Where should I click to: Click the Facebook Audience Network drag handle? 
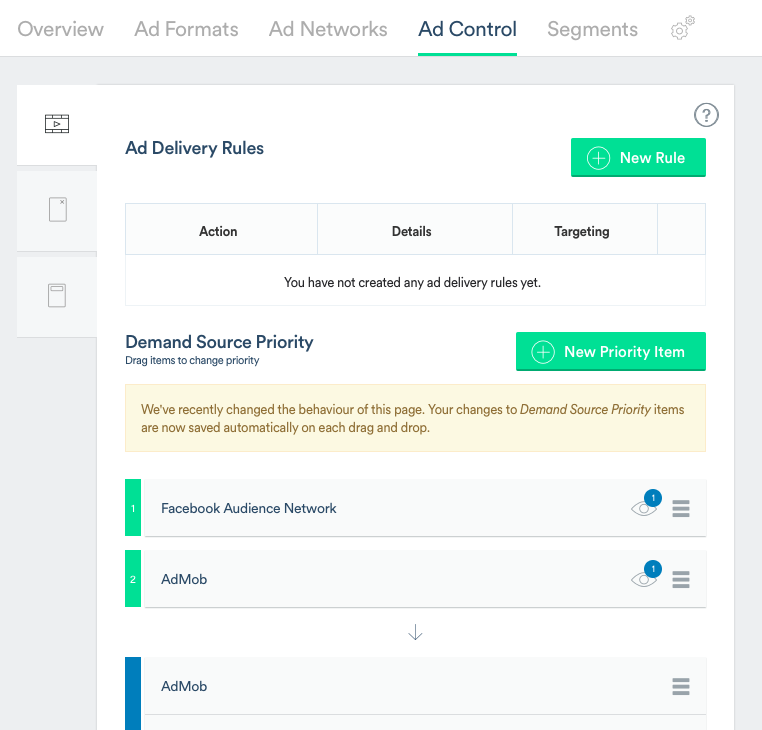point(681,509)
